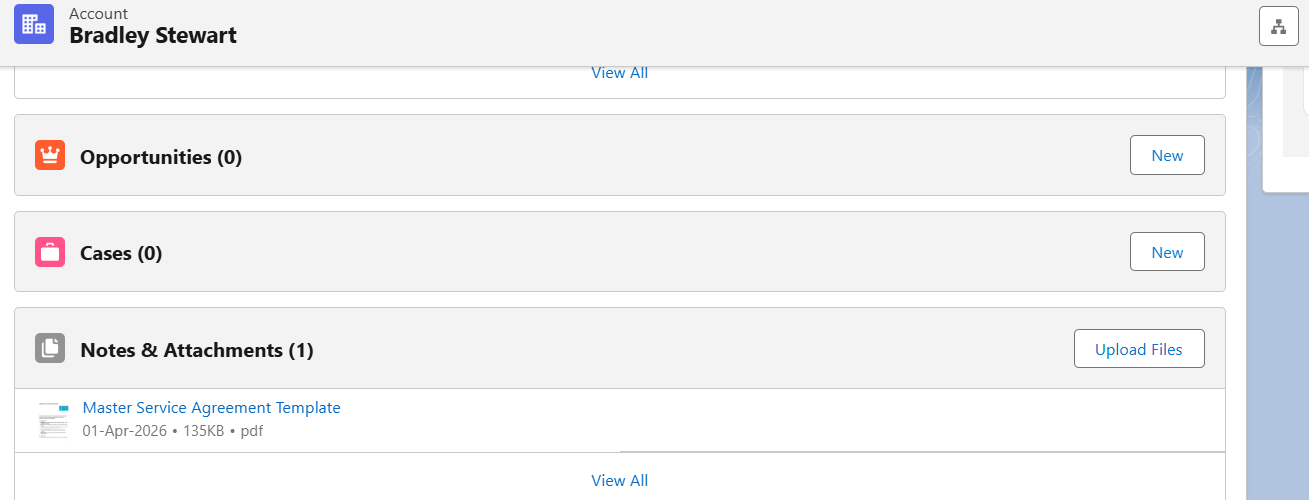Open Notes & Attachments (1) list heading
Viewport: 1309px width, 500px height.
tap(196, 350)
